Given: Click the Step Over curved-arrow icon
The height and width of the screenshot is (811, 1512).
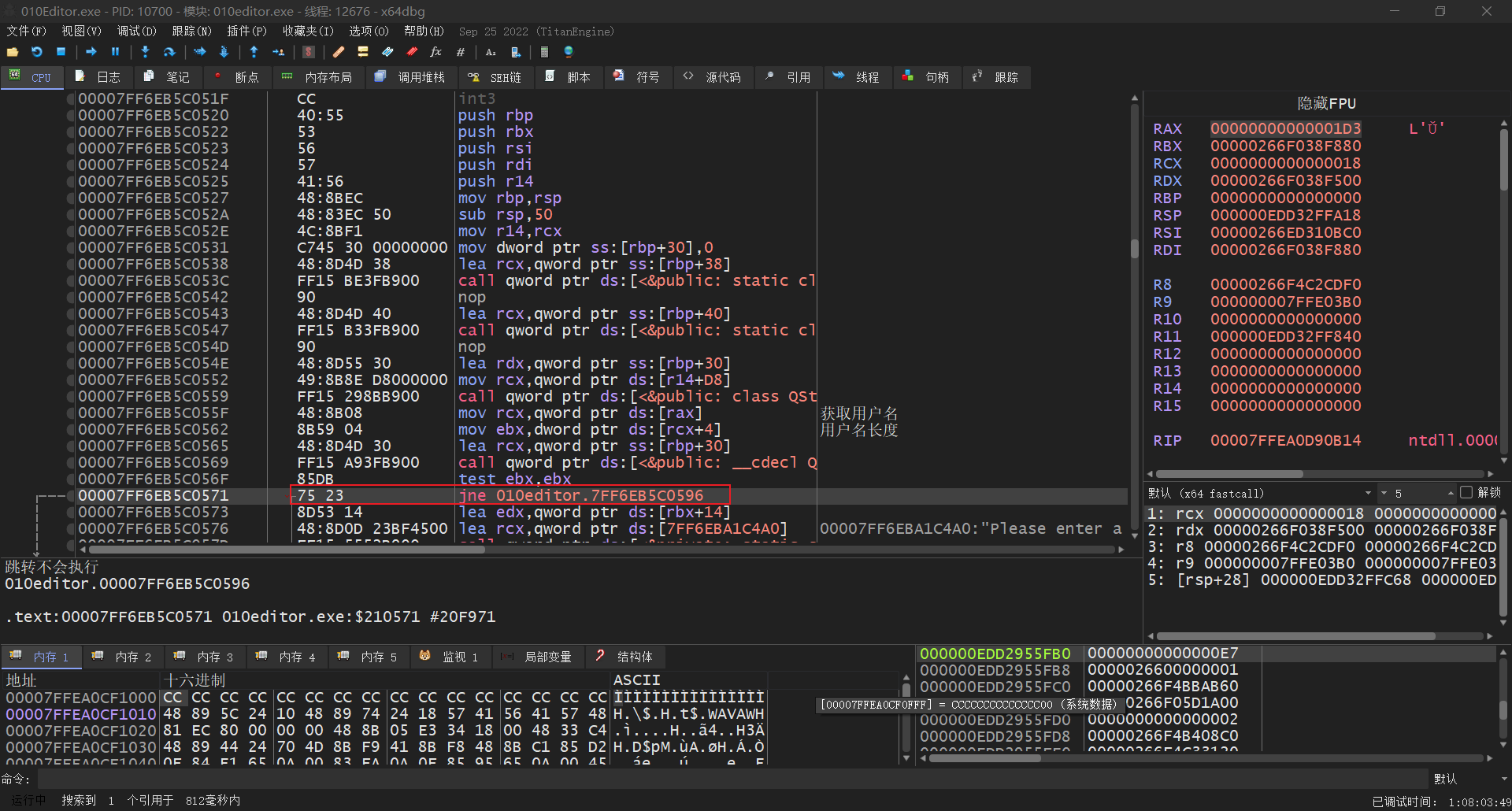Looking at the screenshot, I should pyautogui.click(x=169, y=52).
